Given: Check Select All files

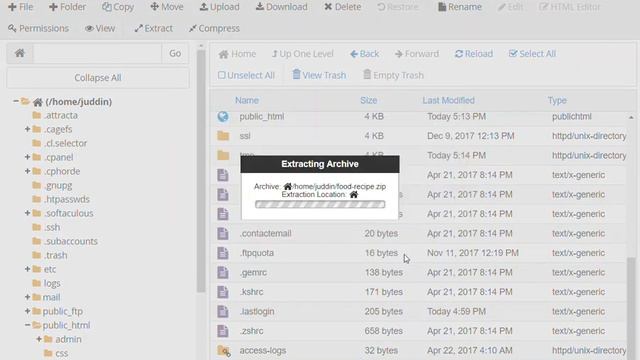Looking at the screenshot, I should point(532,54).
